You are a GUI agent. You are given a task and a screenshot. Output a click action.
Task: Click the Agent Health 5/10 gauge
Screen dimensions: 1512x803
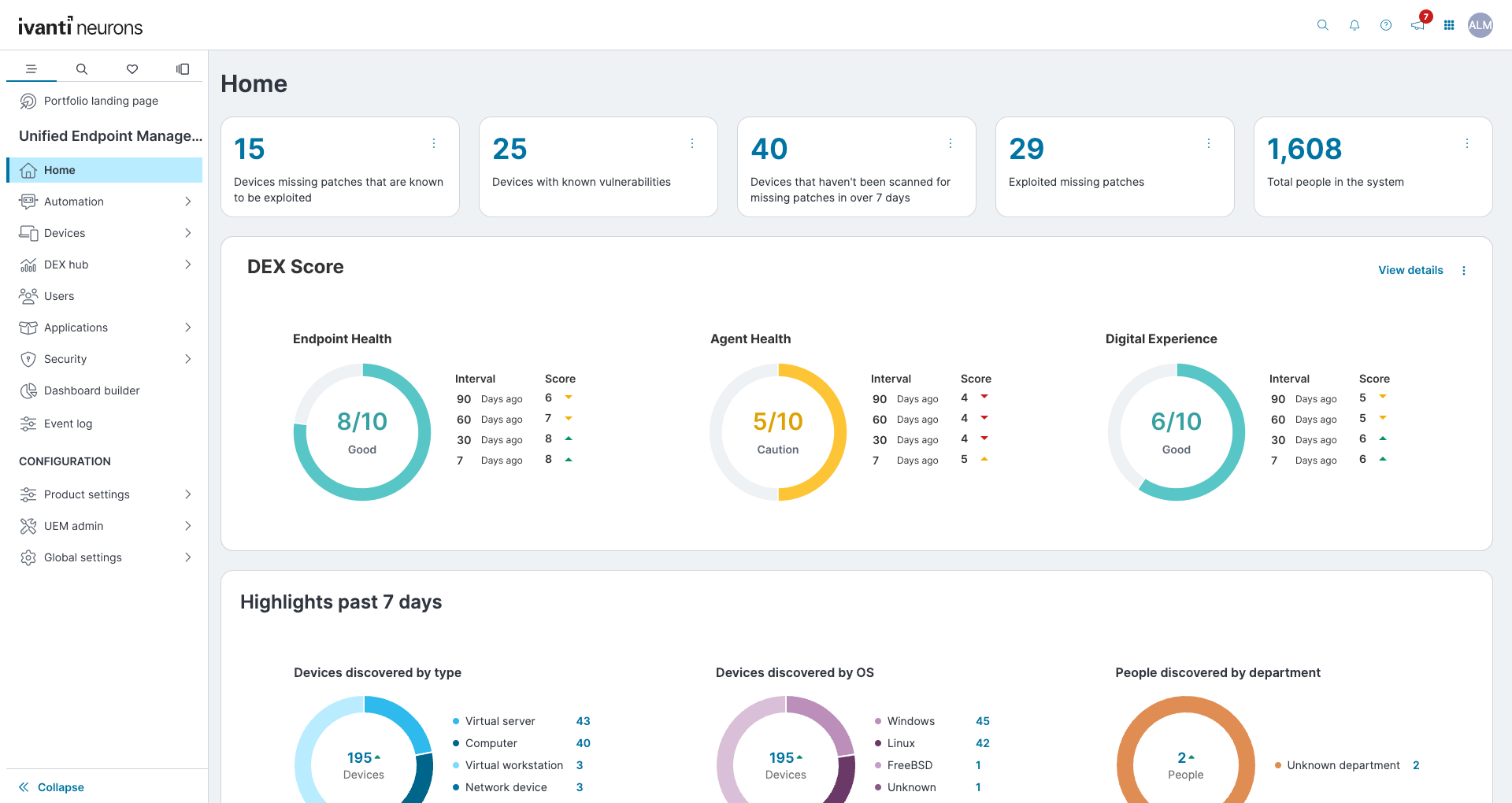pyautogui.click(x=778, y=431)
